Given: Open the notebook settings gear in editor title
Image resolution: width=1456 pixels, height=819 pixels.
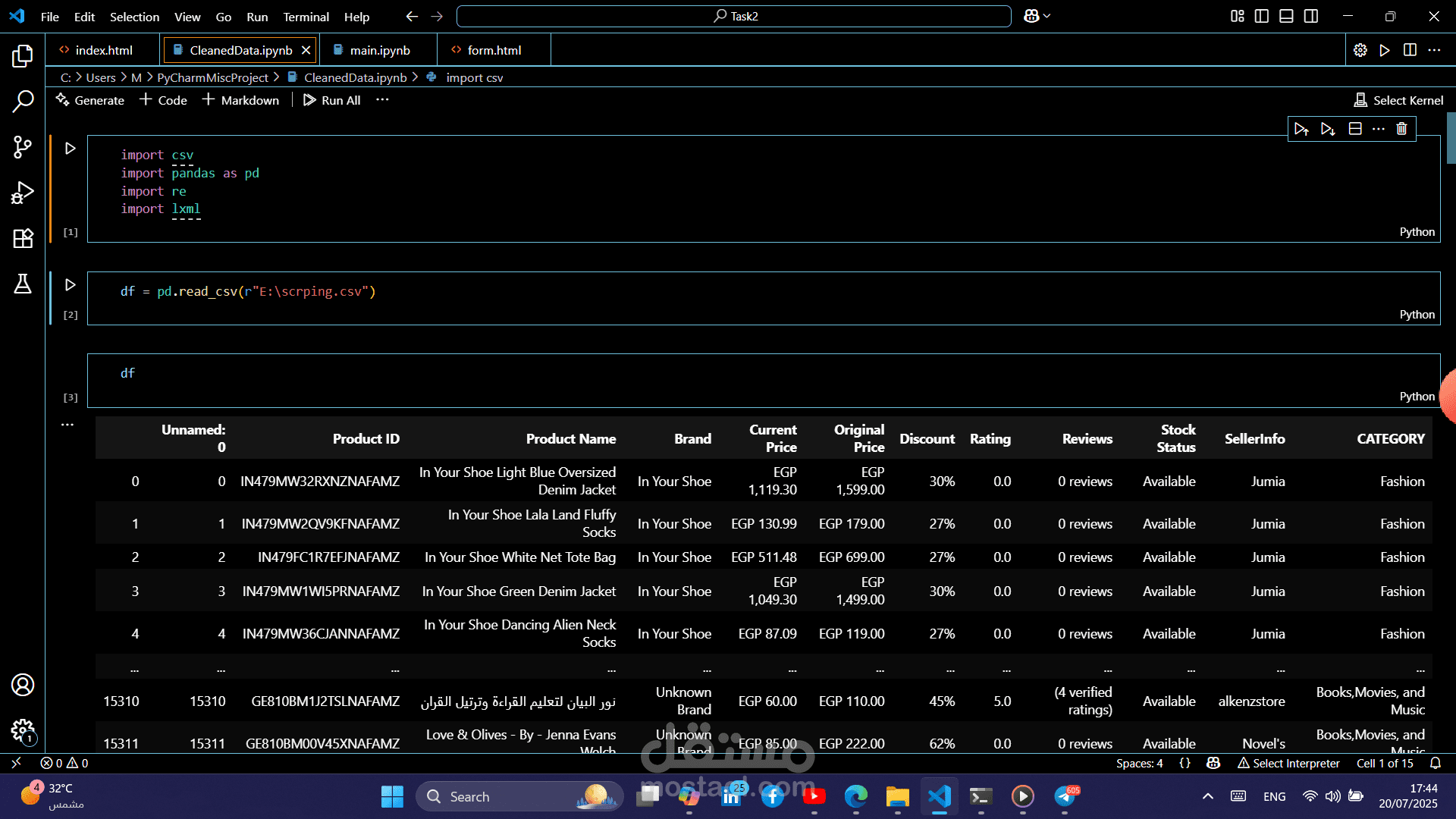Looking at the screenshot, I should click(1360, 50).
